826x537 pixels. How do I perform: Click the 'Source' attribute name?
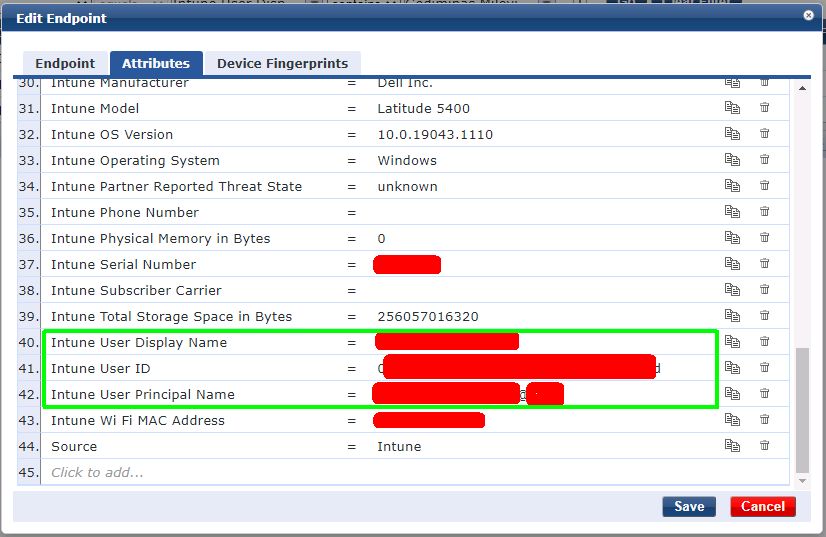74,446
